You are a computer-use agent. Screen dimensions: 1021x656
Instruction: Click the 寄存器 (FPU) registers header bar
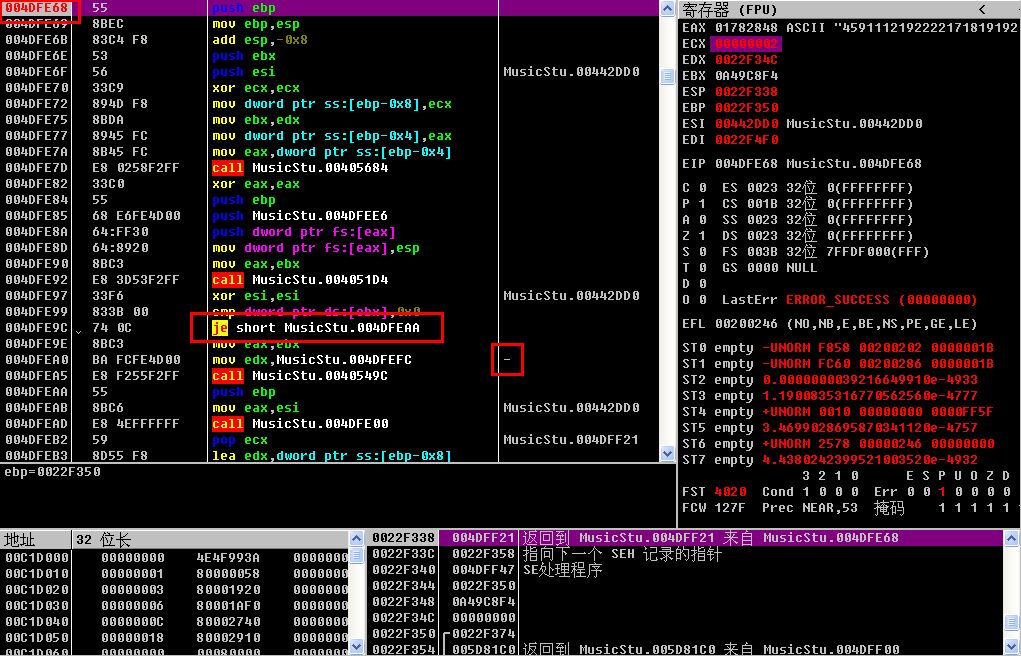tap(849, 9)
